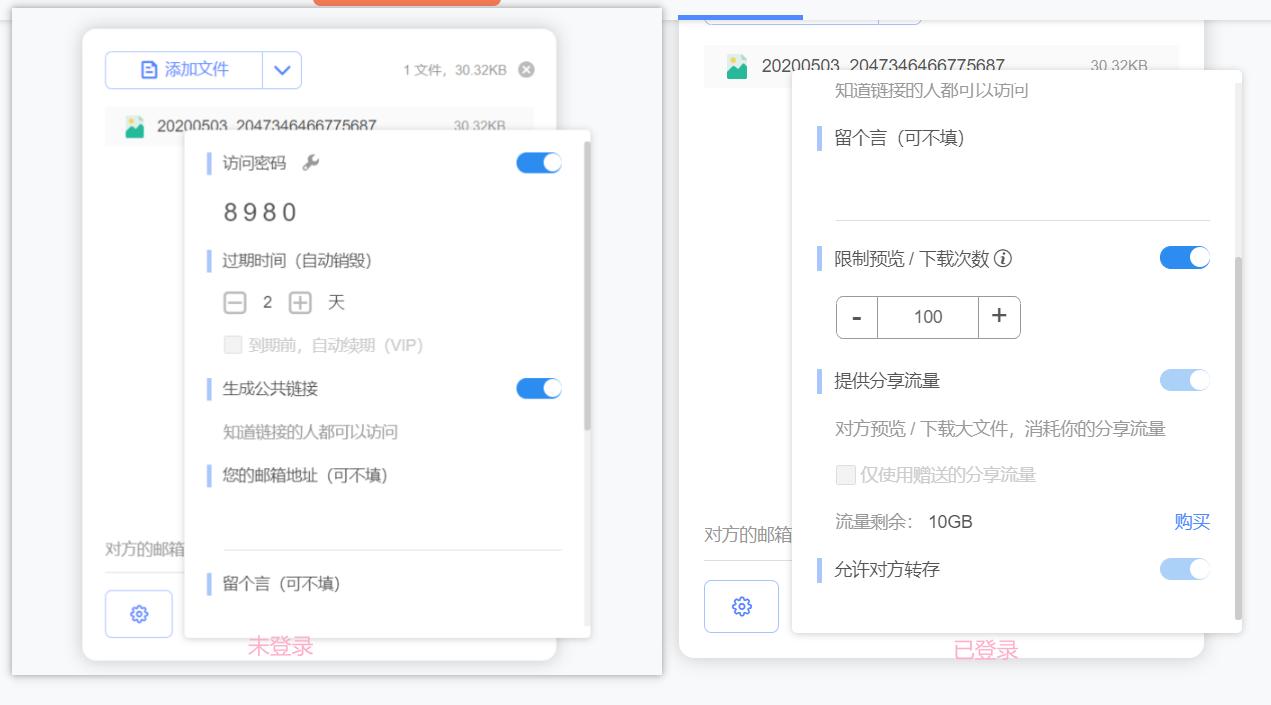The height and width of the screenshot is (705, 1271).
Task: Increase expiry days with the plus stepper
Action: tap(300, 301)
